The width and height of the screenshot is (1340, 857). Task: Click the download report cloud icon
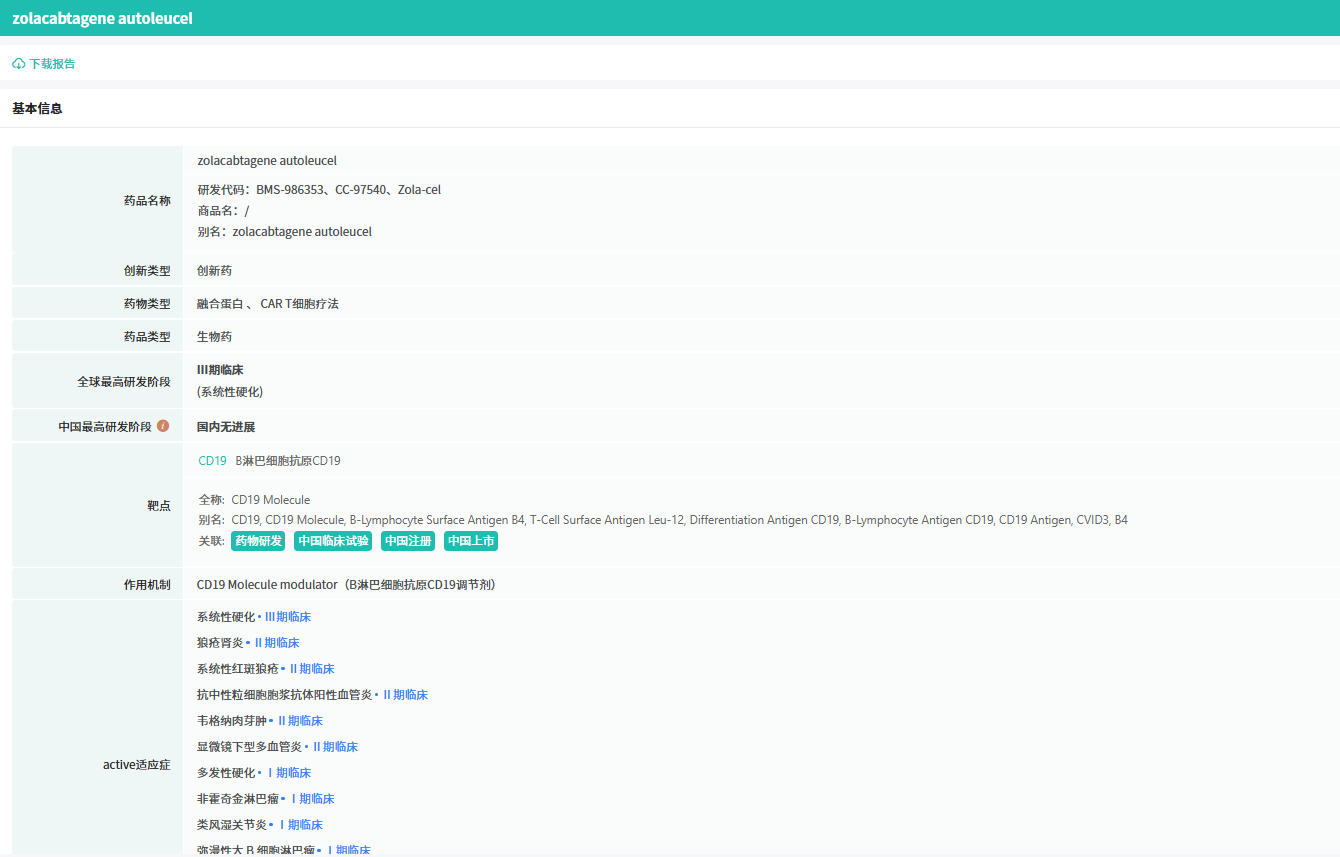[x=19, y=64]
